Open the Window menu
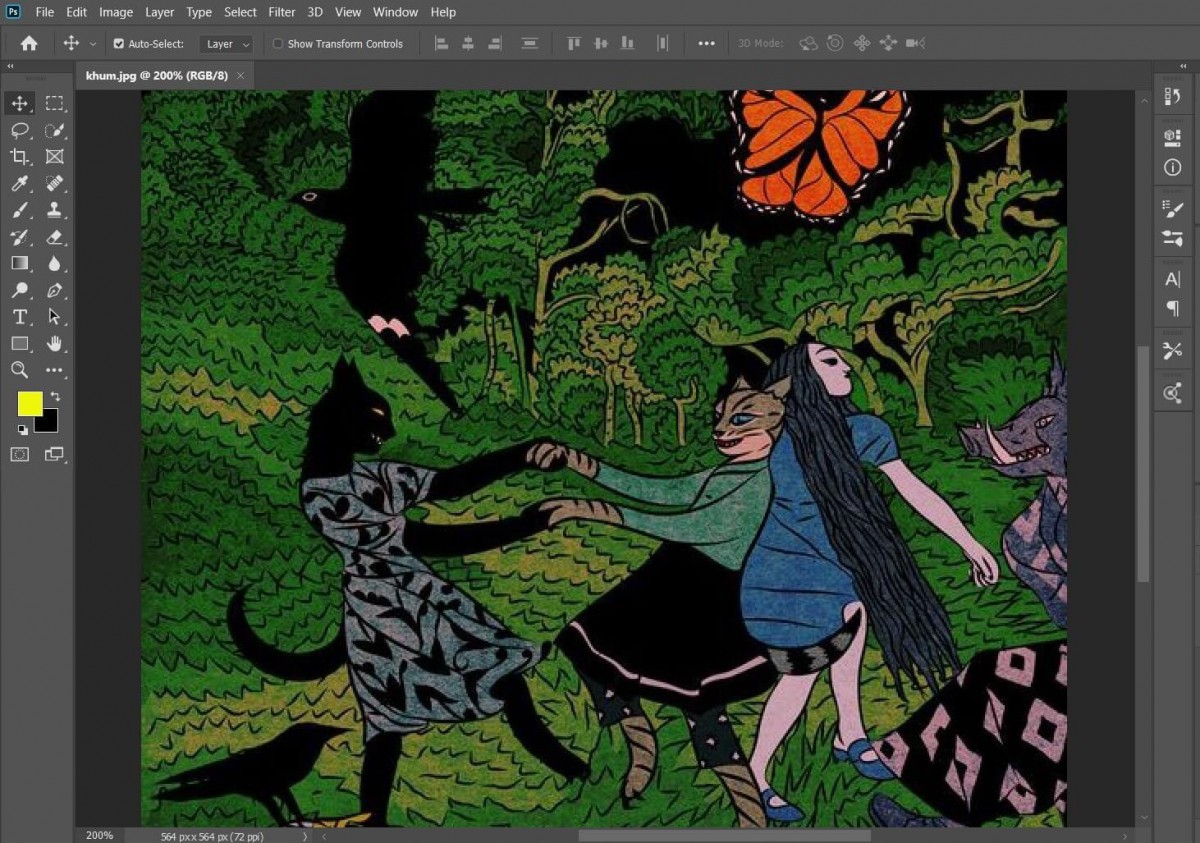This screenshot has height=843, width=1200. click(x=395, y=12)
